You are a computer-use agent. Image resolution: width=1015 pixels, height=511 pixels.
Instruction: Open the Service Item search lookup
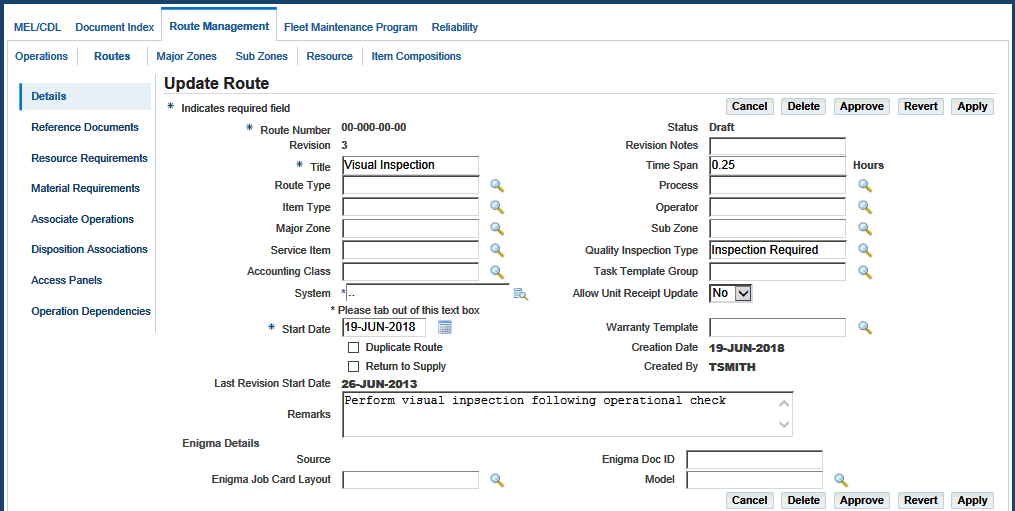click(496, 251)
